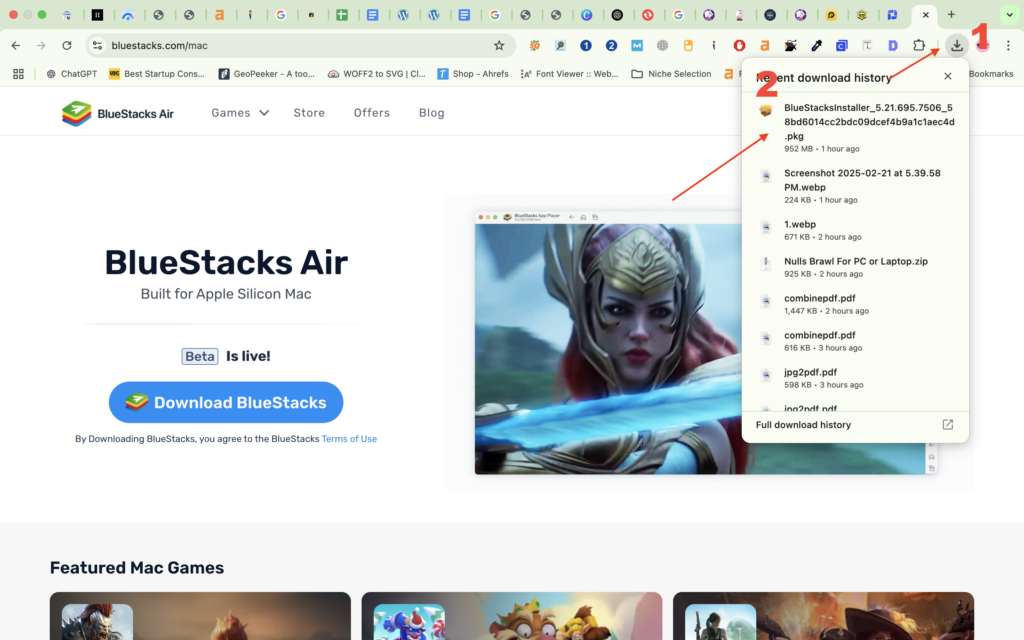Click the eyedropper color picker extension
The image size is (1024, 640).
coord(816,45)
